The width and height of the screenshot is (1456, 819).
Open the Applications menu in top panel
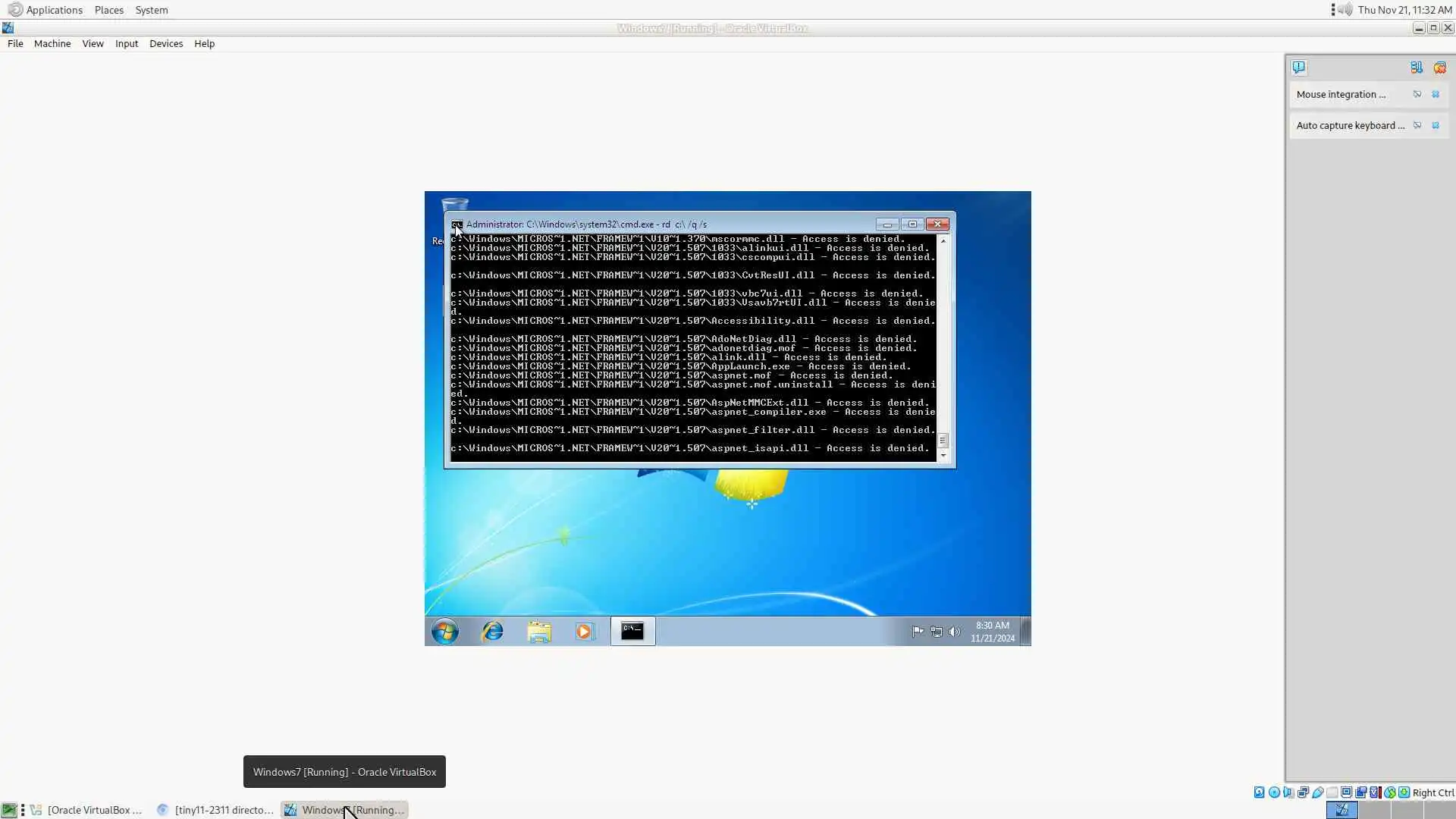click(x=53, y=10)
